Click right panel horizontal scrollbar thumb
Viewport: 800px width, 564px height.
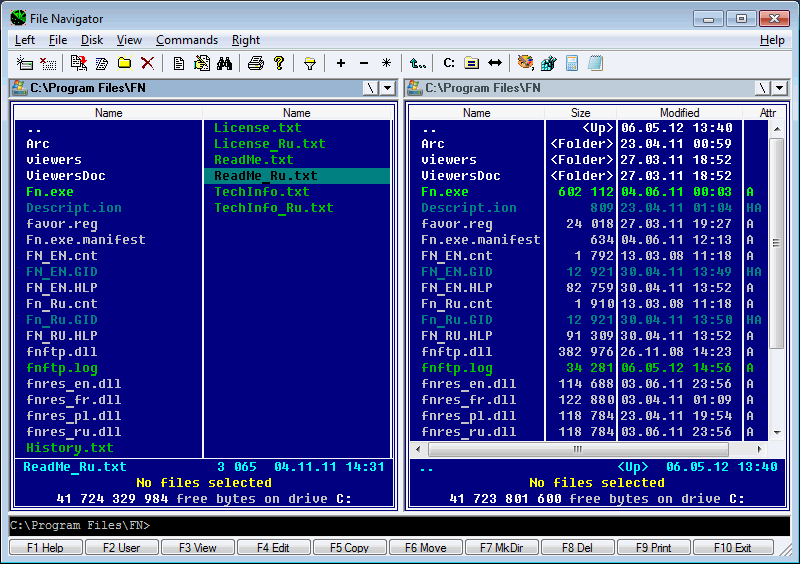click(x=578, y=449)
